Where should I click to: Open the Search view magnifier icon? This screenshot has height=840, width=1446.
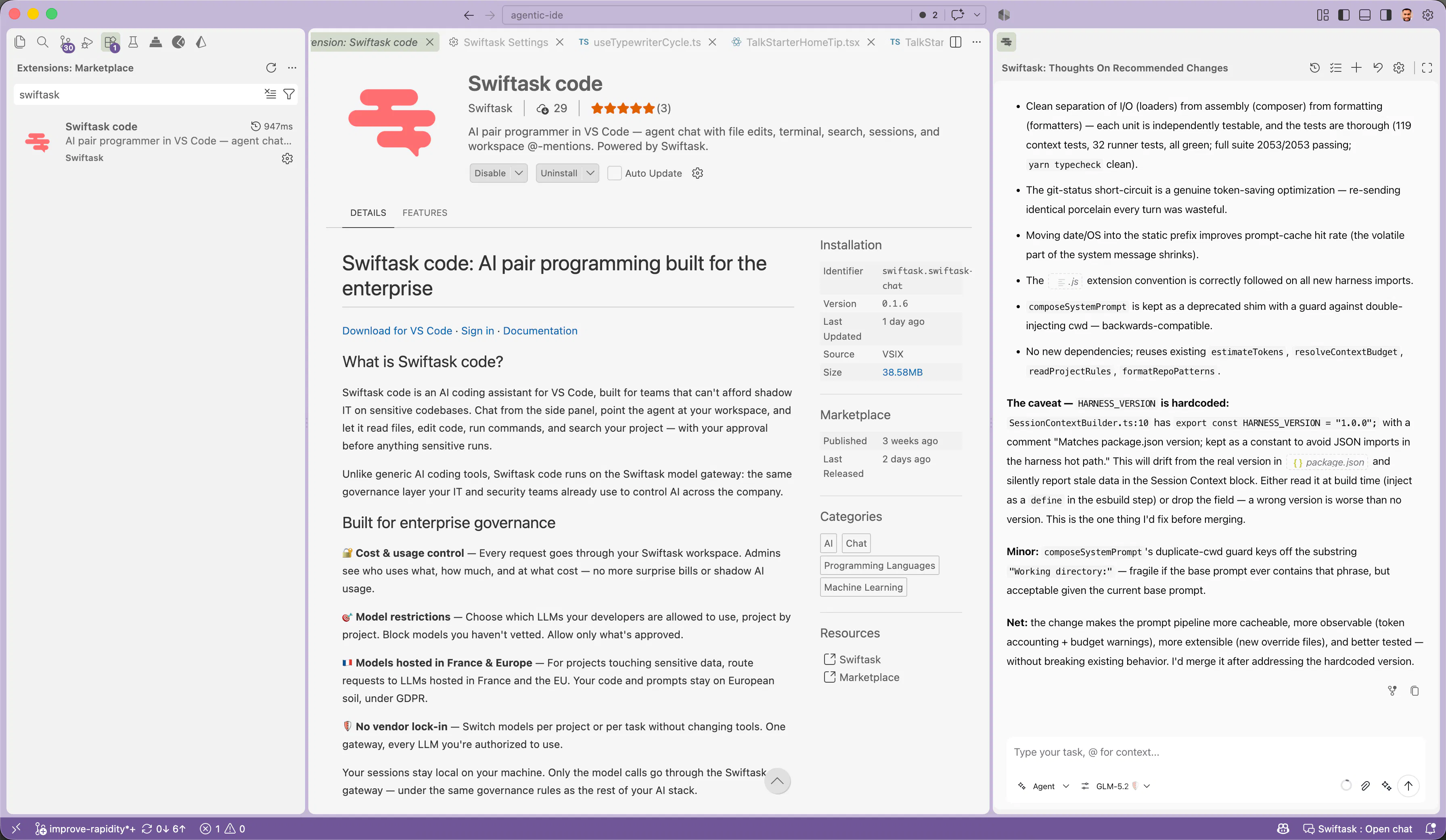pyautogui.click(x=42, y=42)
